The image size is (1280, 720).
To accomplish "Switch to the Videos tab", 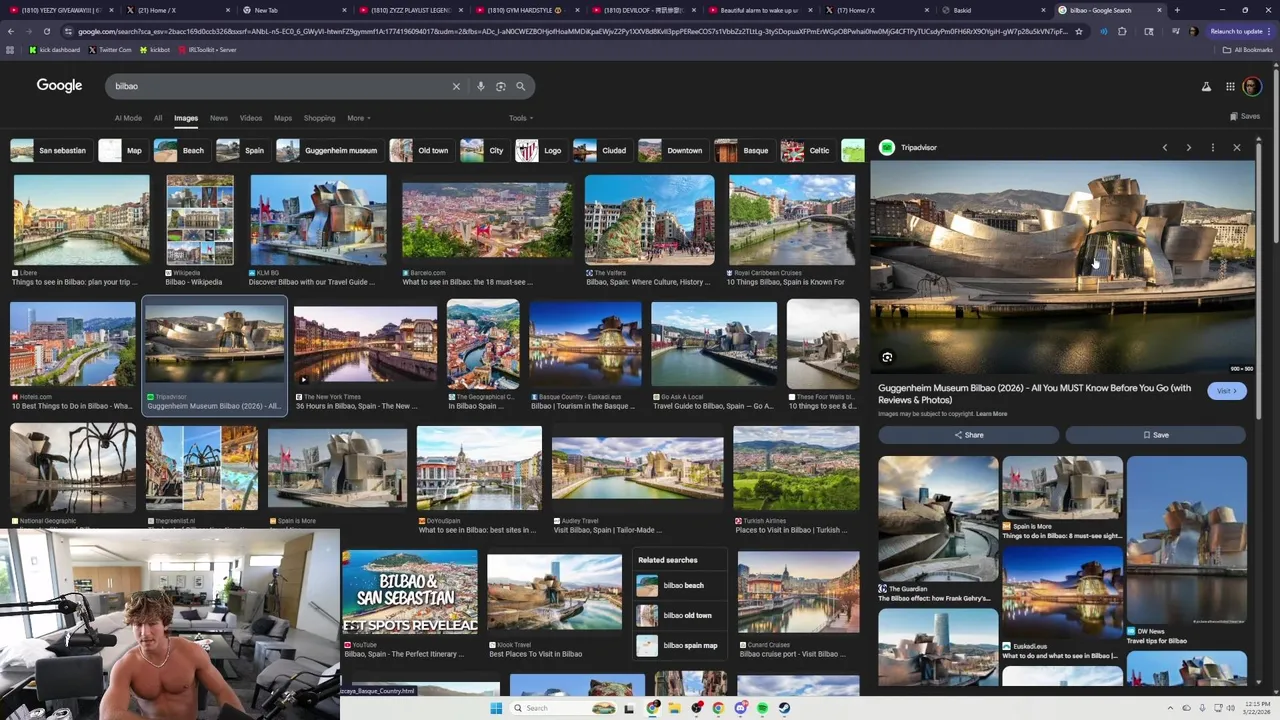I will click(x=250, y=118).
